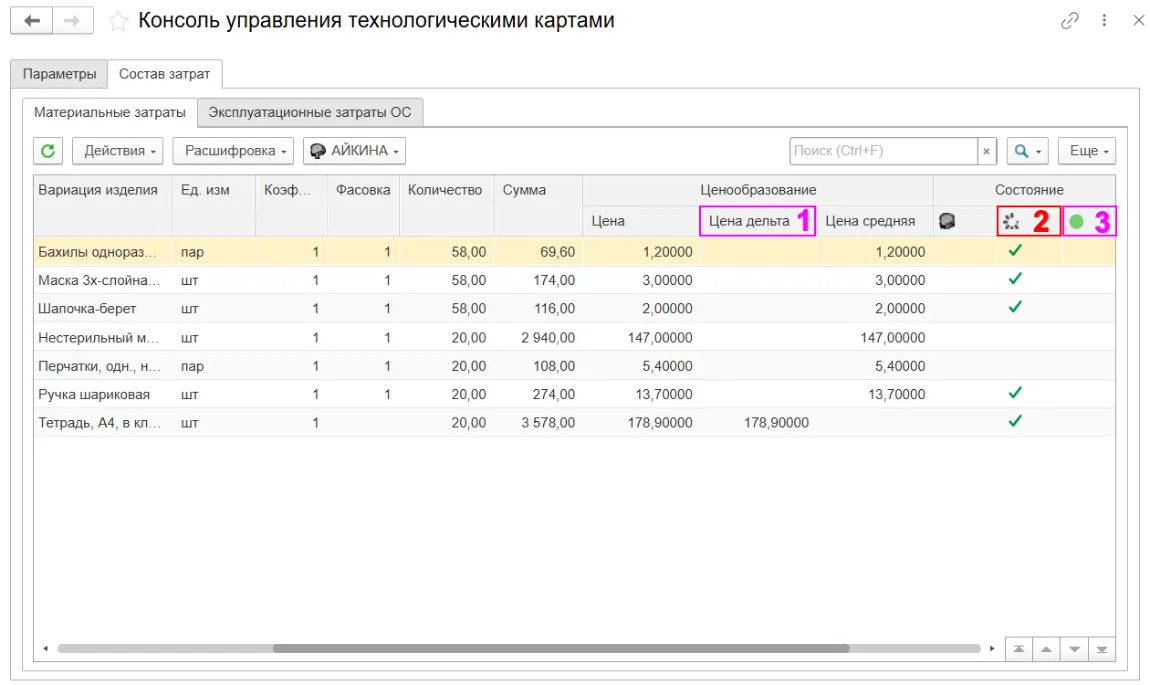Click the sum cell 116,00
The image size is (1150, 685).
pyautogui.click(x=554, y=309)
